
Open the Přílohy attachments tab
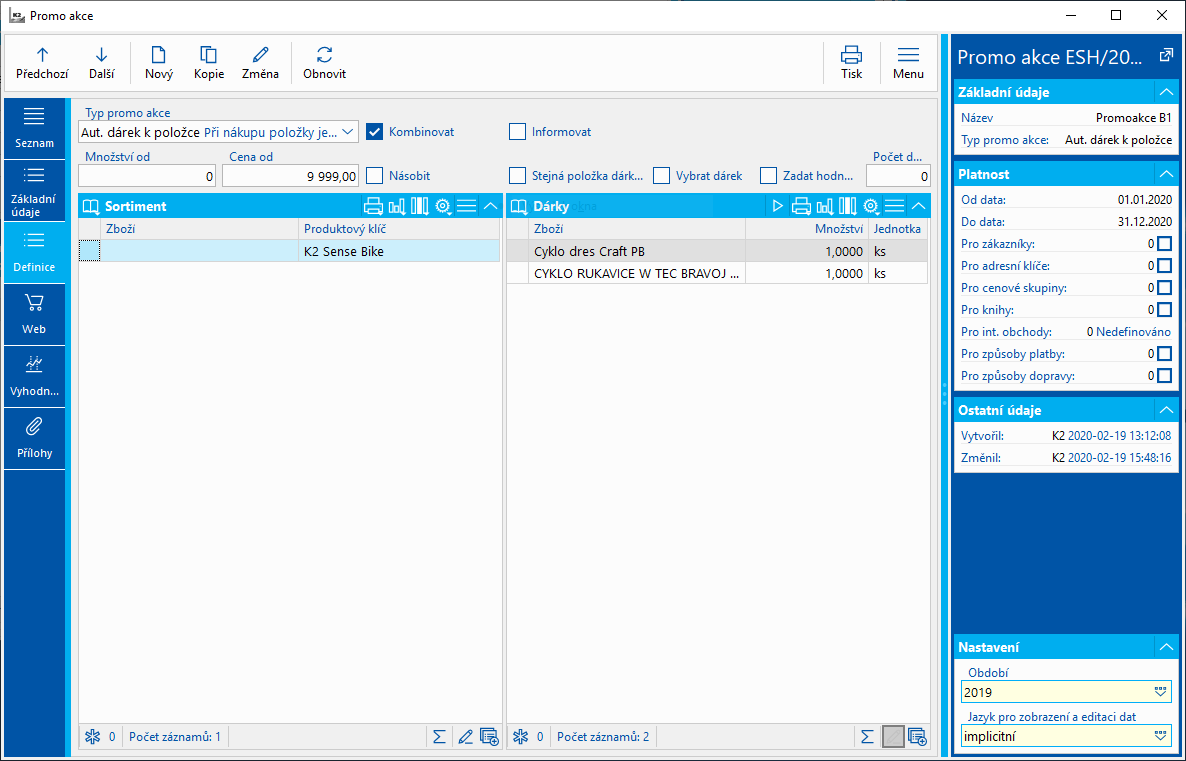[x=34, y=438]
